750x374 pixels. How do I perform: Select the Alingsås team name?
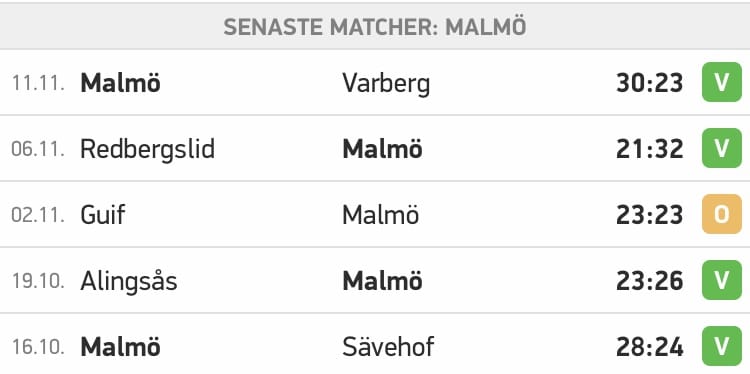(x=129, y=281)
